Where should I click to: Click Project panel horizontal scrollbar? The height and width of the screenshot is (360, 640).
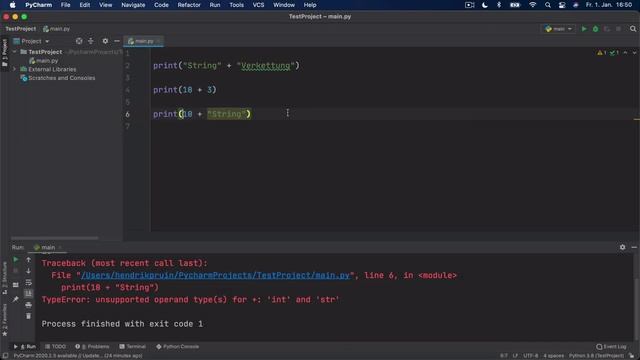click(x=54, y=238)
